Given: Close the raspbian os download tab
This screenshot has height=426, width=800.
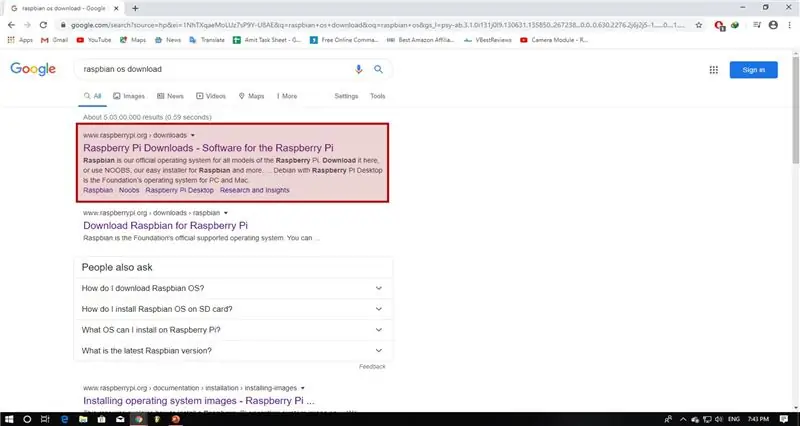Looking at the screenshot, I should tap(116, 8).
